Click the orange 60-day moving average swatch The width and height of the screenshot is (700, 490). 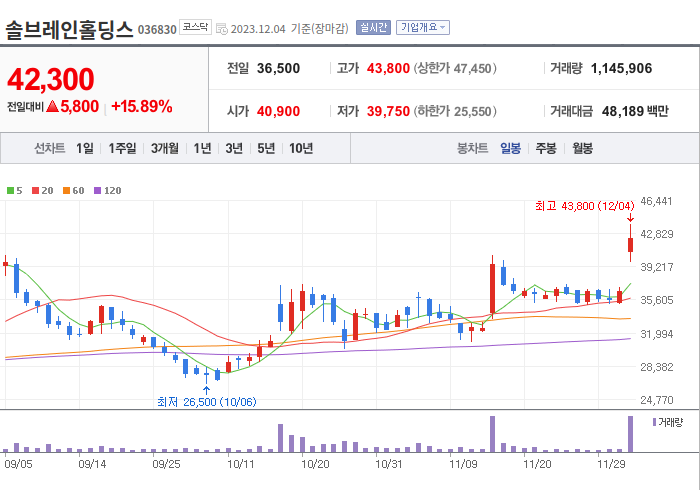pos(67,191)
